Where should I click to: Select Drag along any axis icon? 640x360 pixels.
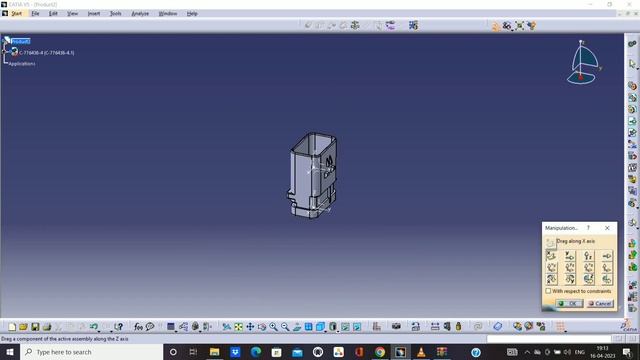tap(607, 256)
